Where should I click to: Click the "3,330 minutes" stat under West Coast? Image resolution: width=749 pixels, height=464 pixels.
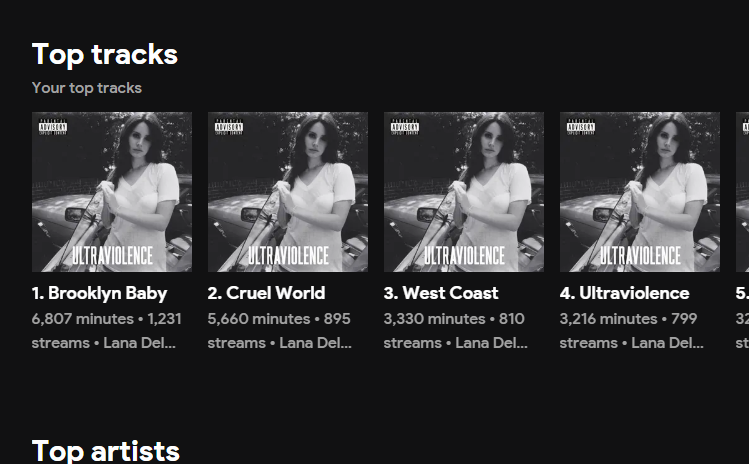(434, 319)
